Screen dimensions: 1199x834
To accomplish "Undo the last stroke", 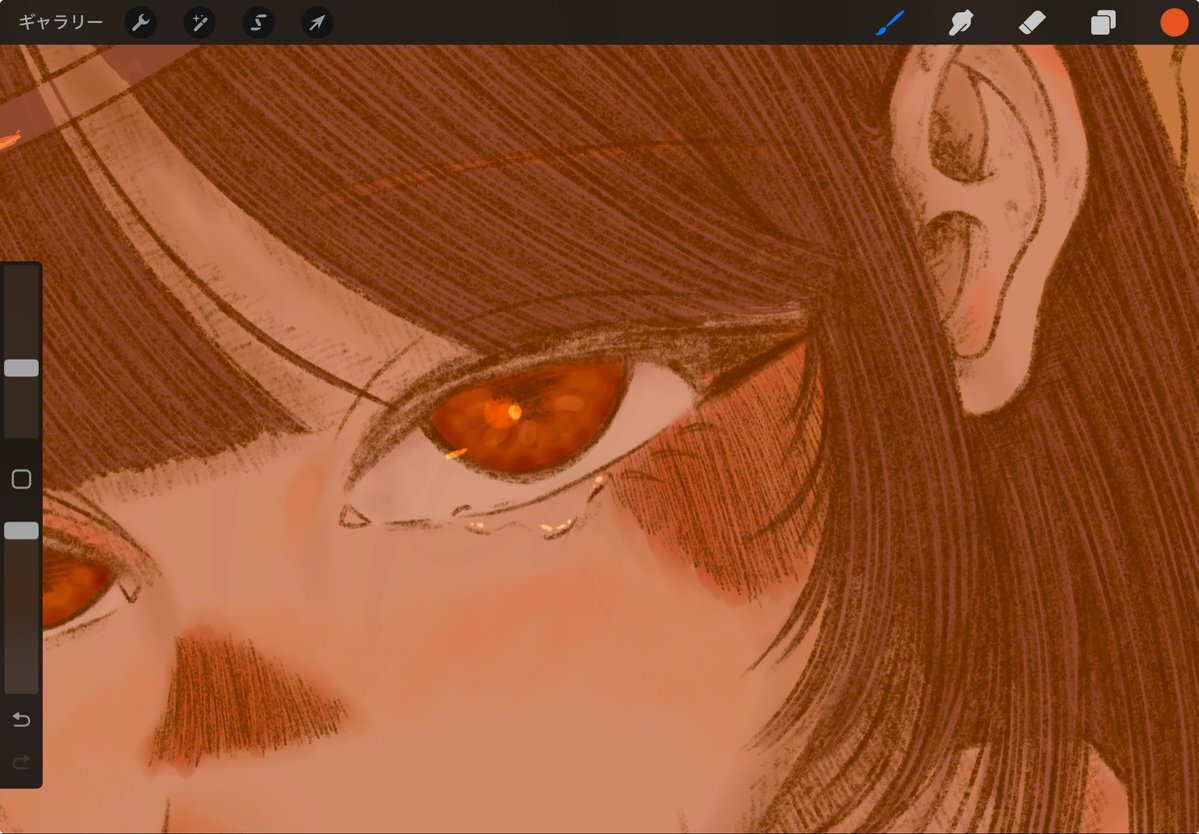I will pyautogui.click(x=21, y=719).
